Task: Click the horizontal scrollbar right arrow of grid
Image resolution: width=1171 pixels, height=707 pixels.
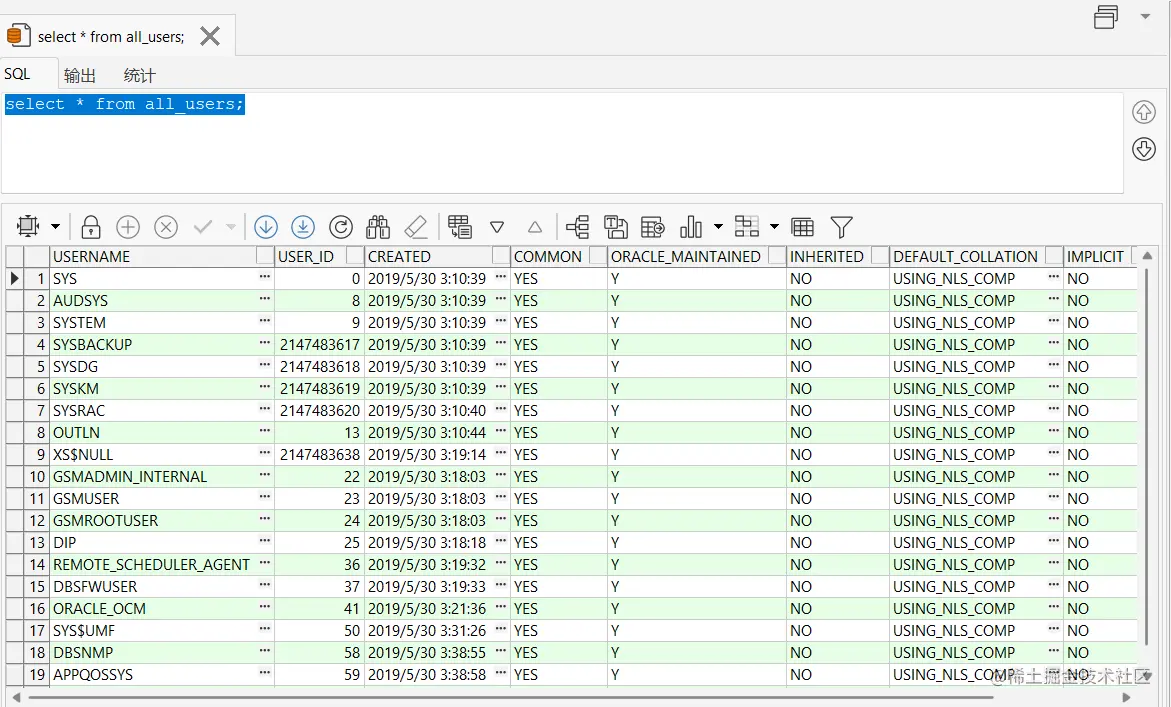Action: pyautogui.click(x=1127, y=697)
